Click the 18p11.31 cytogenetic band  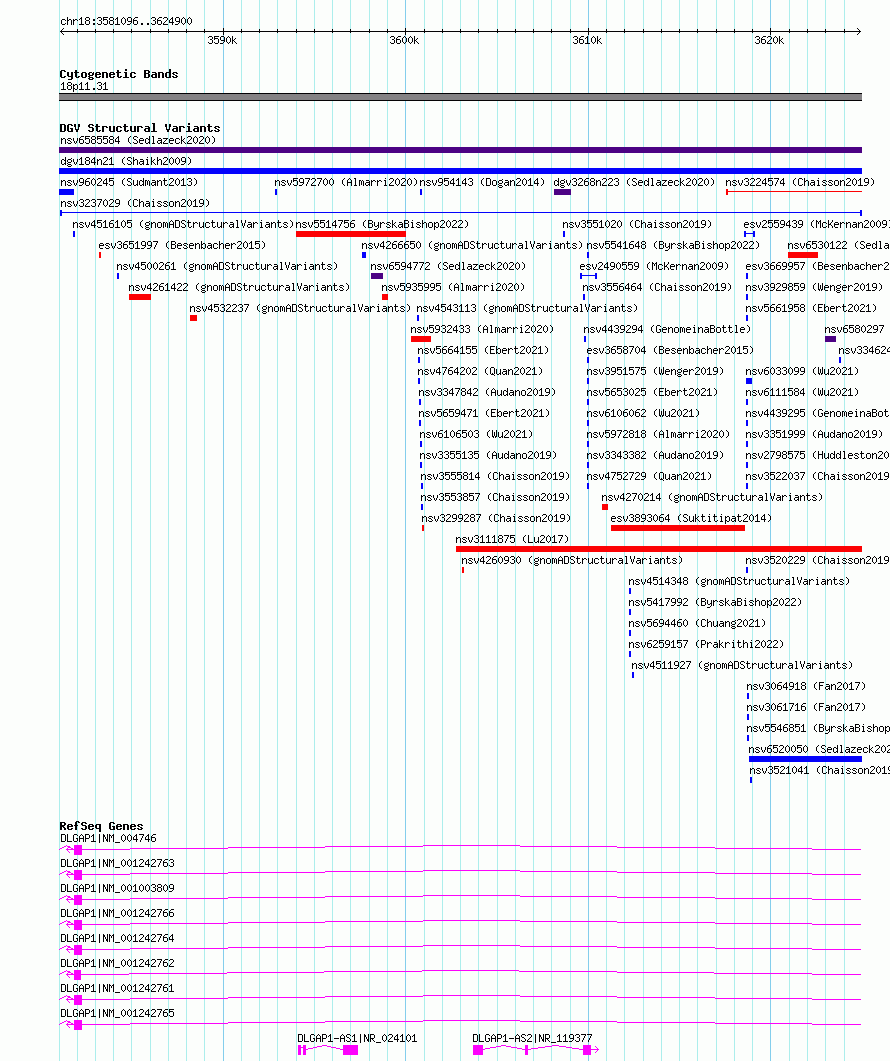point(460,97)
